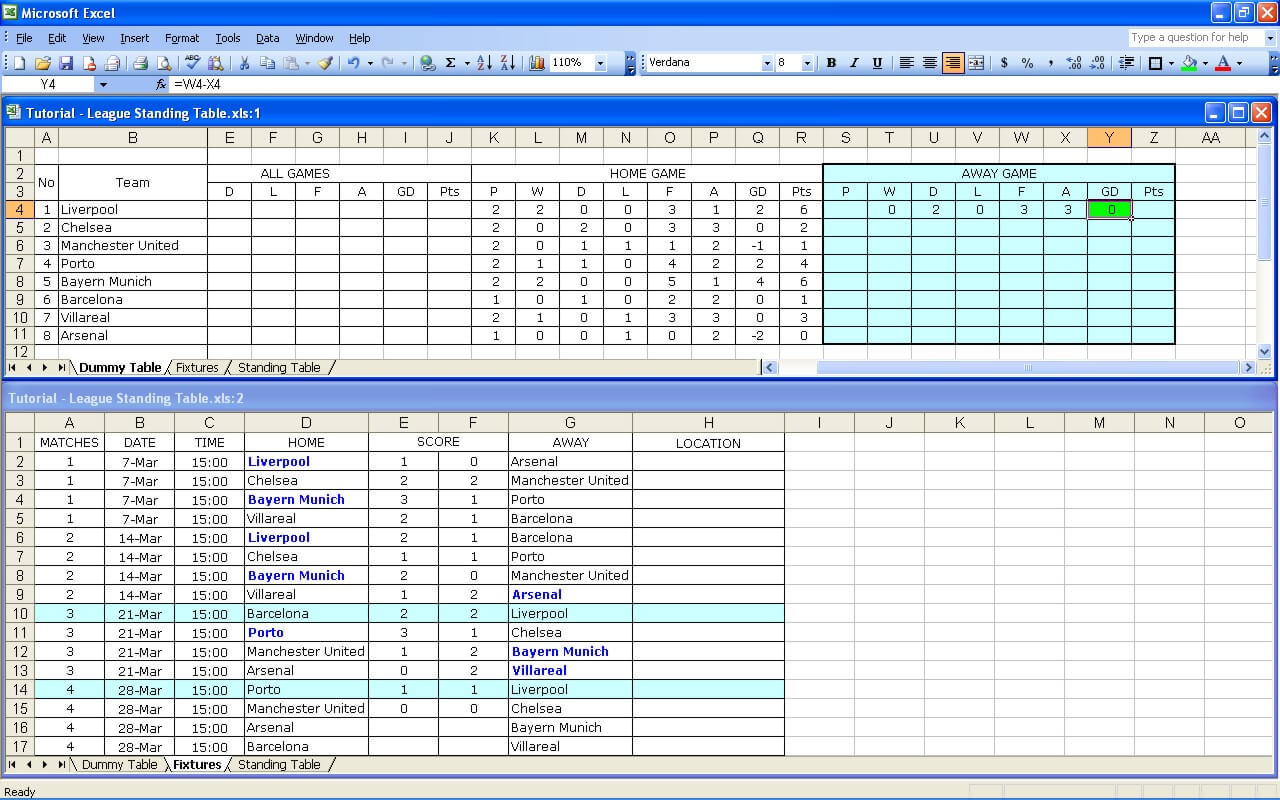
Task: Increase decimal places
Action: [1074, 63]
